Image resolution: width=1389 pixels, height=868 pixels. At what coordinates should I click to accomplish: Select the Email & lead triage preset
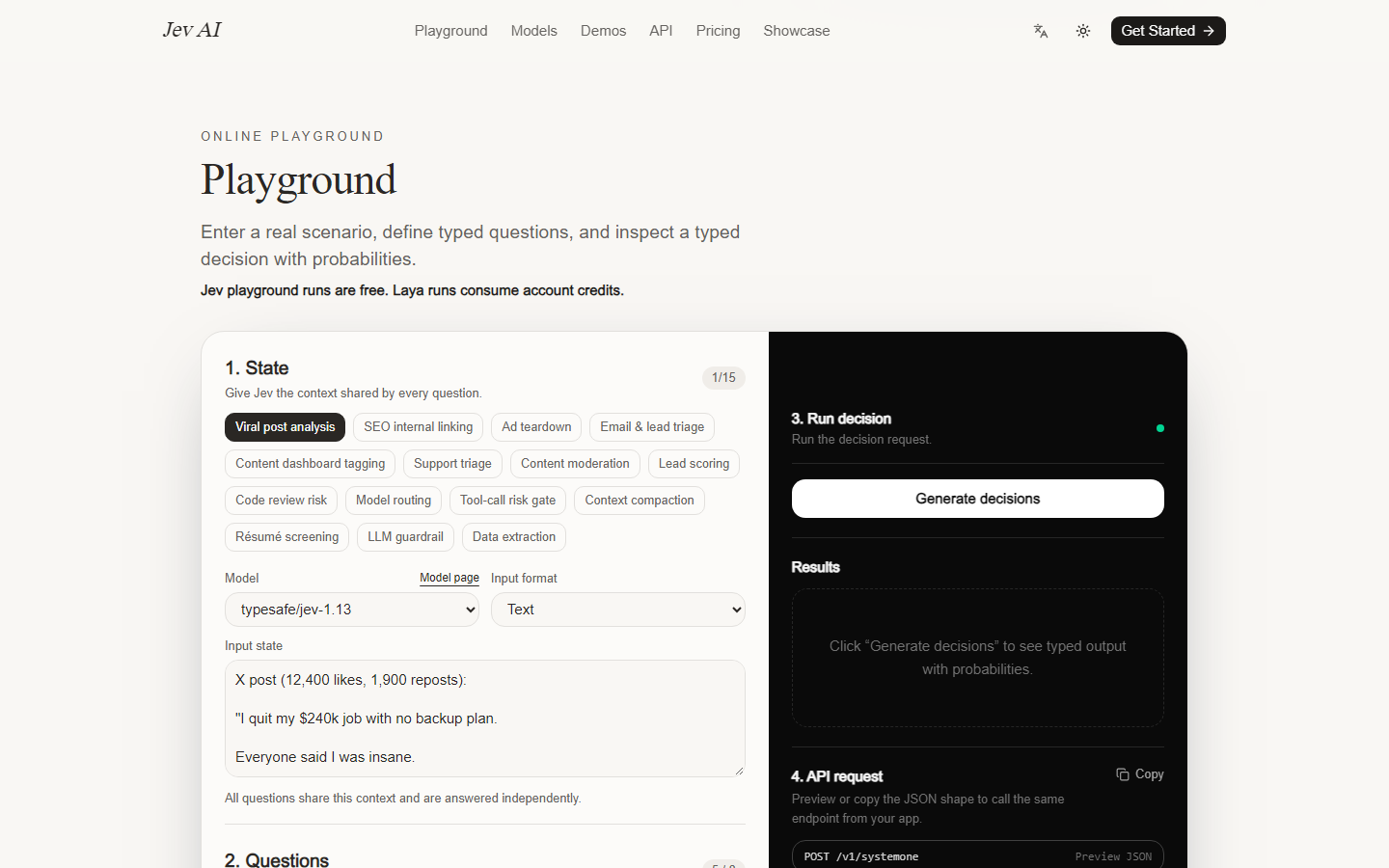[652, 427]
